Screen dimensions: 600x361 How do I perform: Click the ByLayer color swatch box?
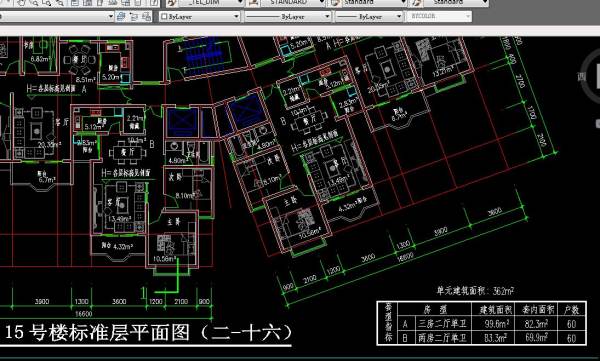(164, 16)
